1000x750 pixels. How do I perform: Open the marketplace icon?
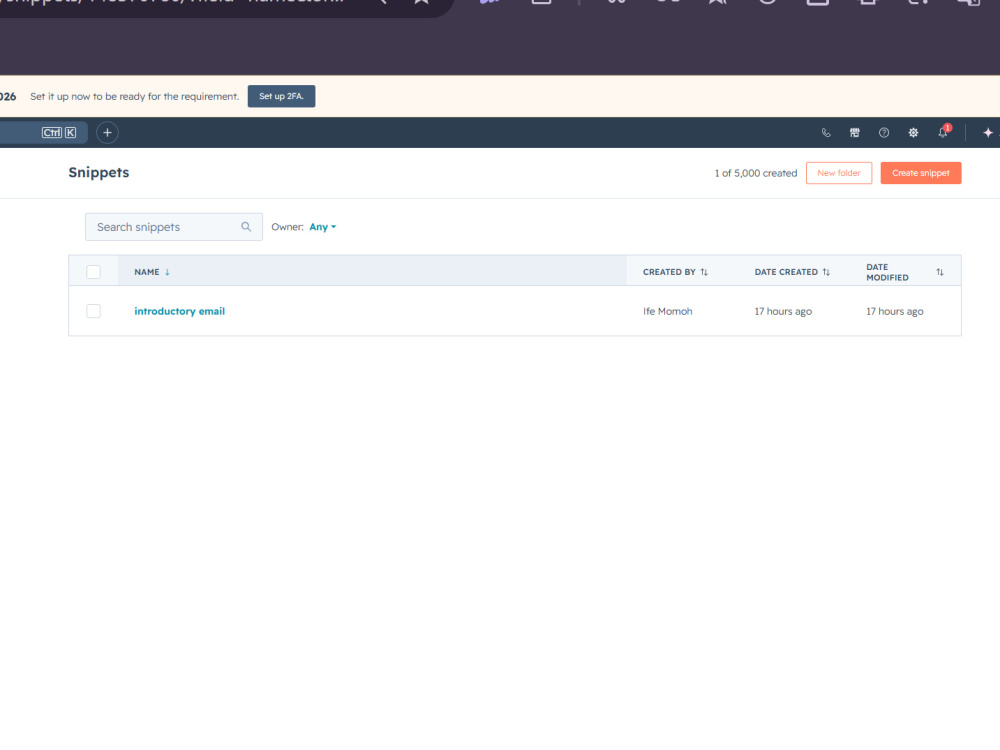pos(855,133)
